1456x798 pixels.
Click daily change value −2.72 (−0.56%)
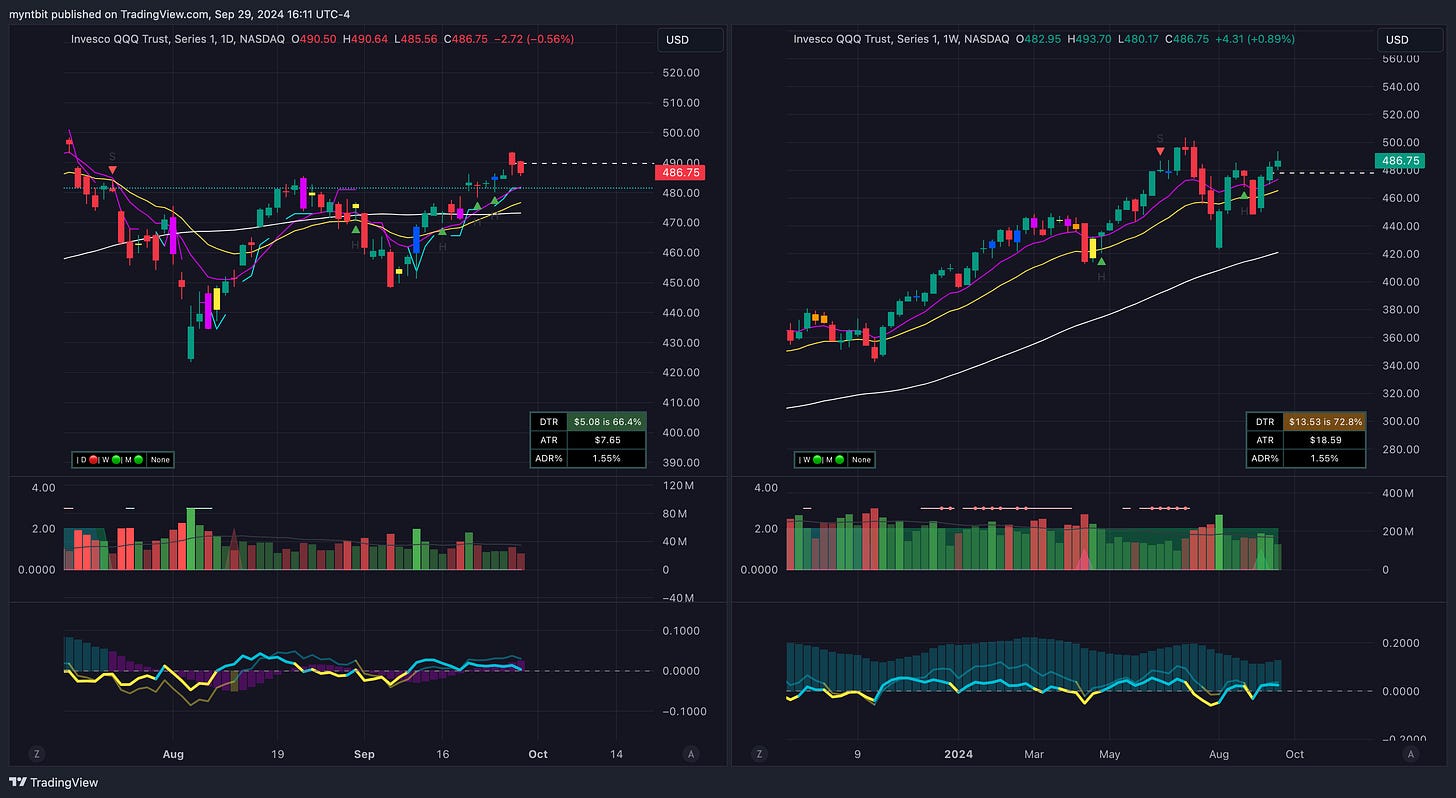coord(535,39)
